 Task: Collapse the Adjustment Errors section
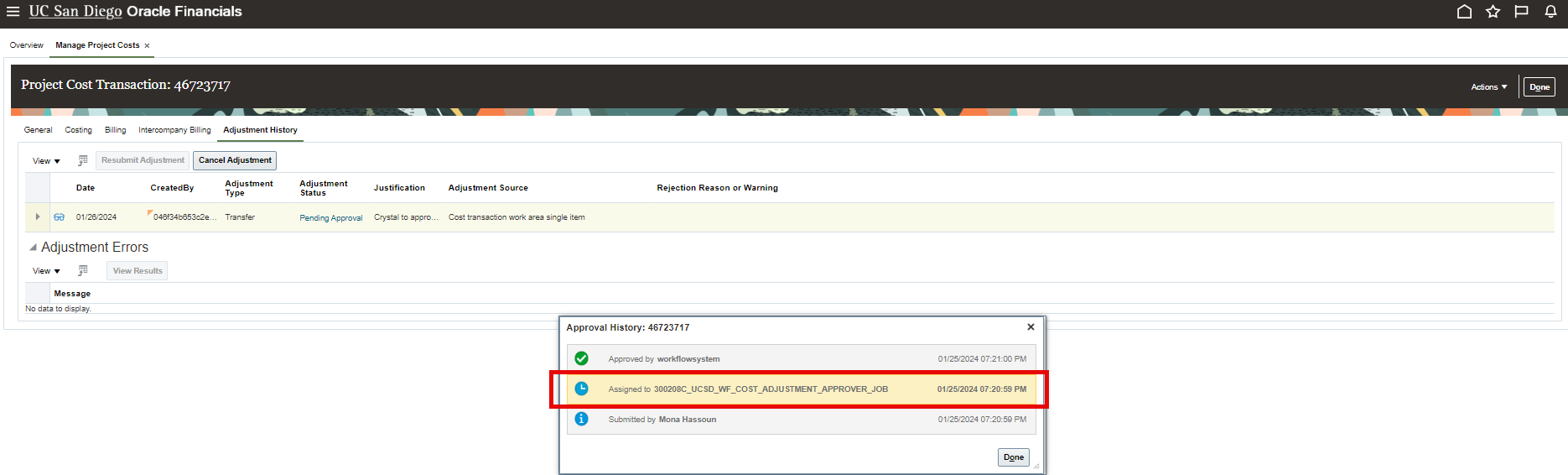point(34,248)
